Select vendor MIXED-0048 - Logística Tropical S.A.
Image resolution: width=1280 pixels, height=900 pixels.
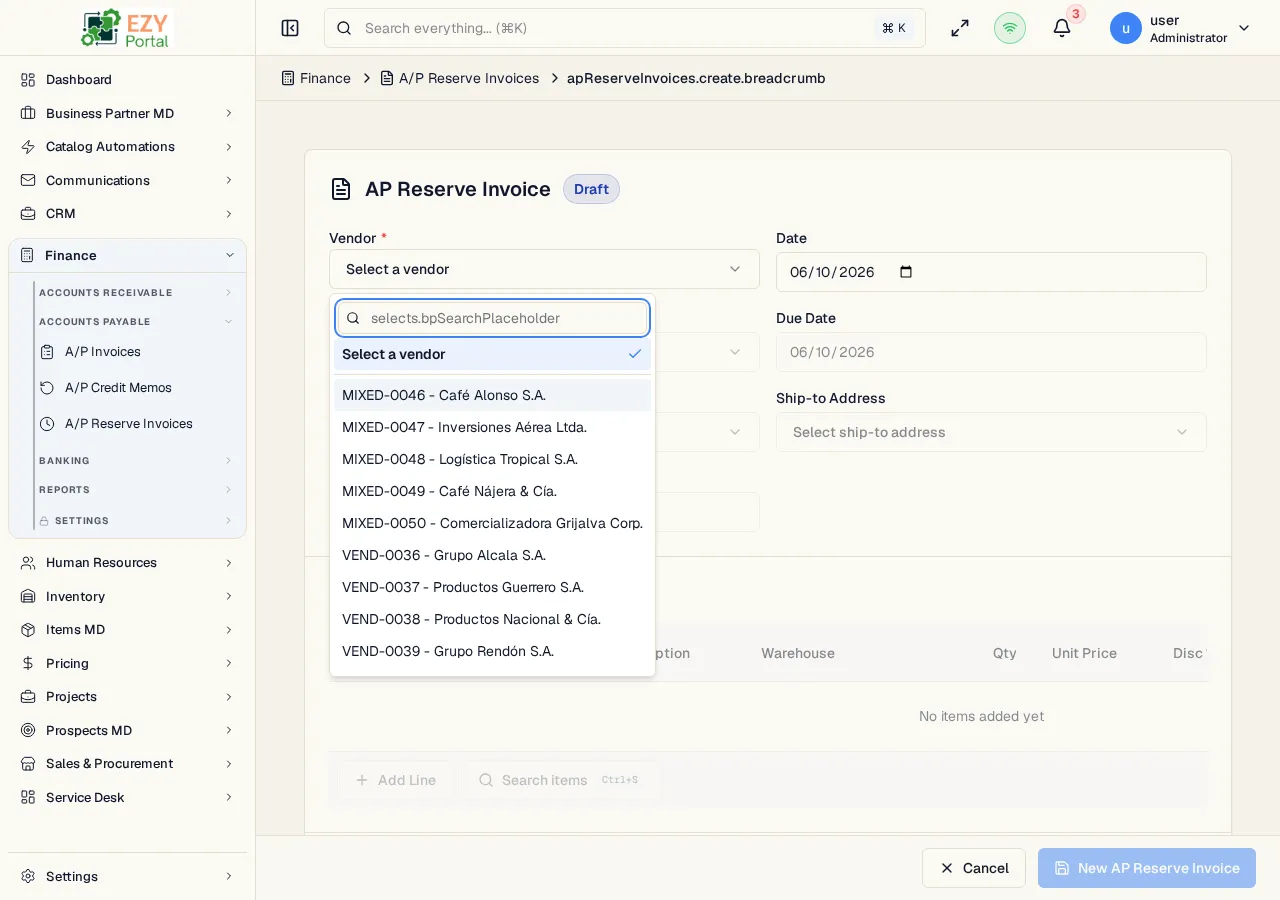pos(492,459)
